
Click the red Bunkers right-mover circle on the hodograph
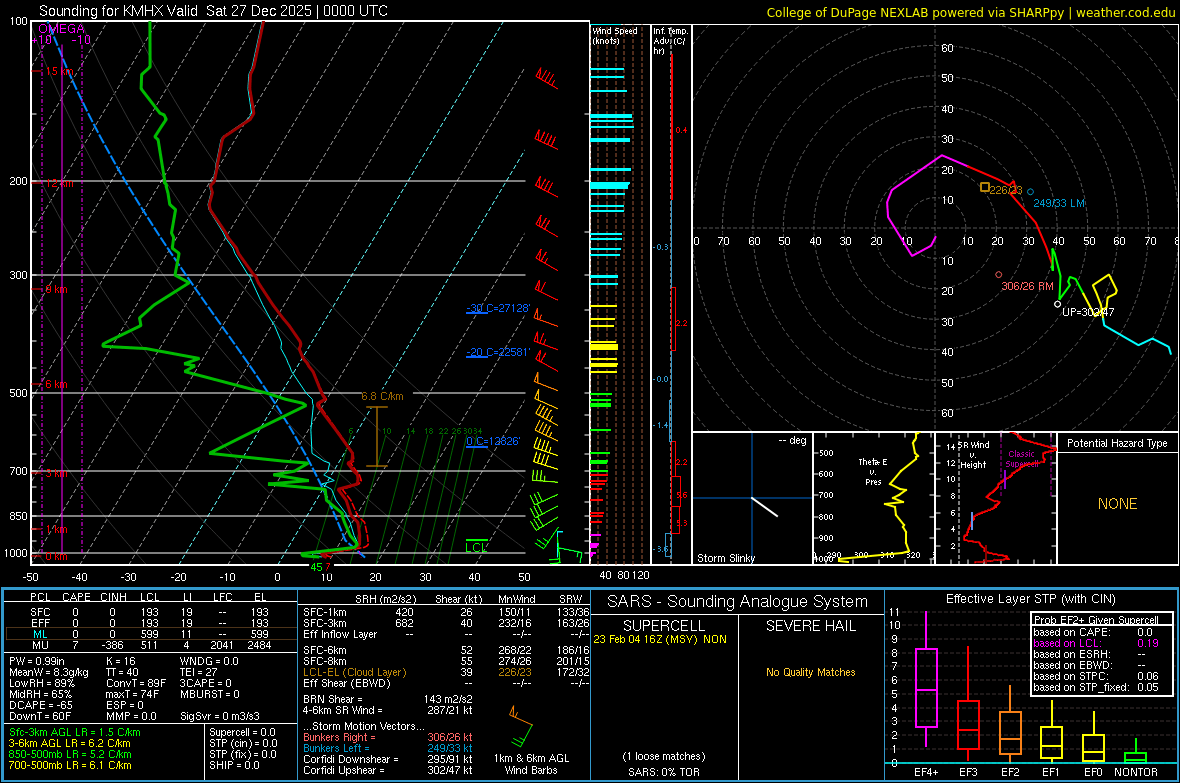[x=999, y=275]
